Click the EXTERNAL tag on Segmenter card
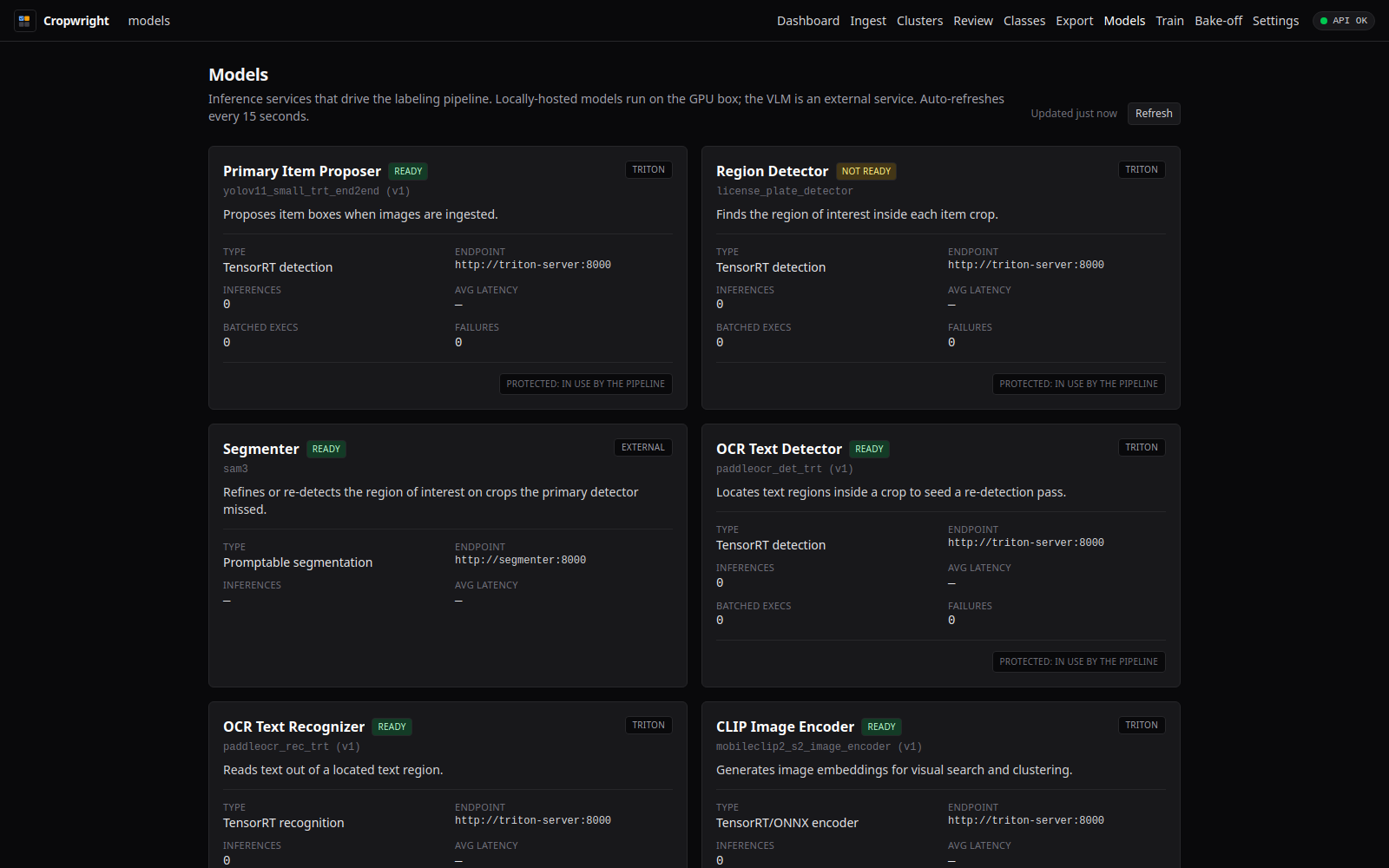The image size is (1389, 868). click(643, 448)
